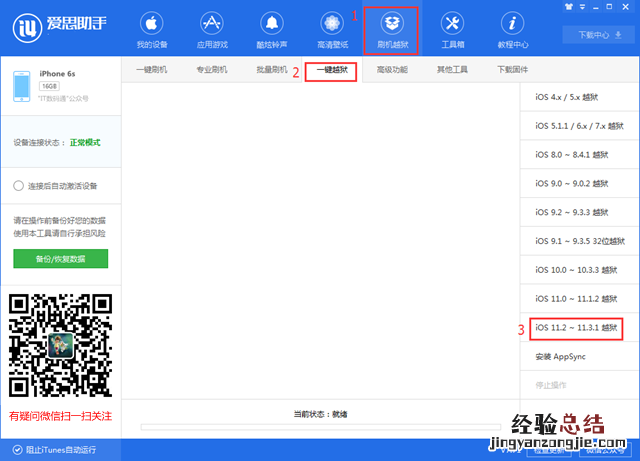Open the 应用游戏 apps and games section
640x461 pixels.
(x=212, y=30)
